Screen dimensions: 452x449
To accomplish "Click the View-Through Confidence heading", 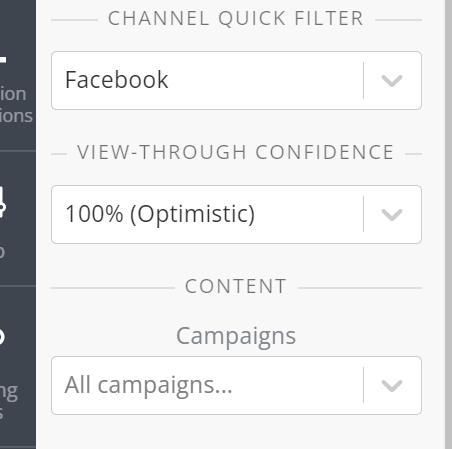I will [236, 152].
